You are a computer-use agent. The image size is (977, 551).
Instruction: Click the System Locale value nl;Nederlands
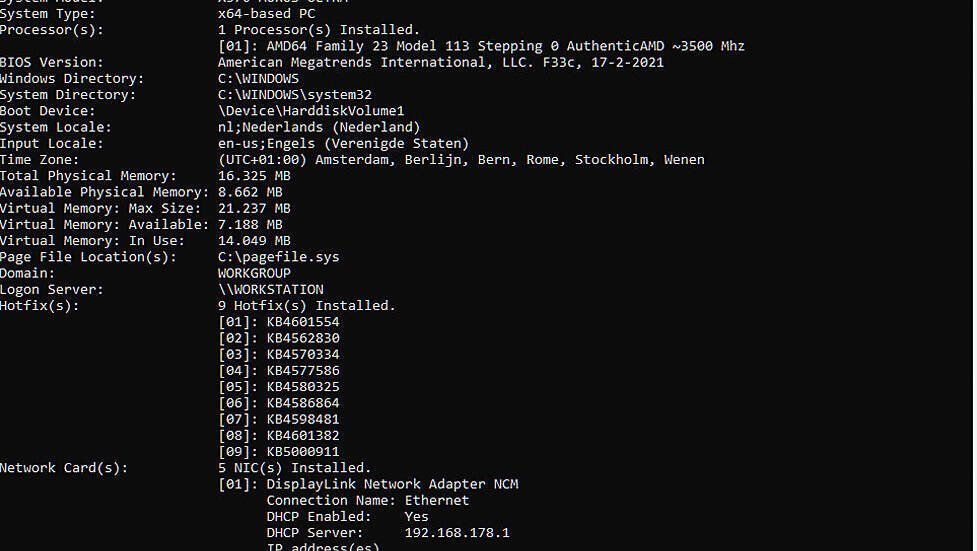click(318, 127)
